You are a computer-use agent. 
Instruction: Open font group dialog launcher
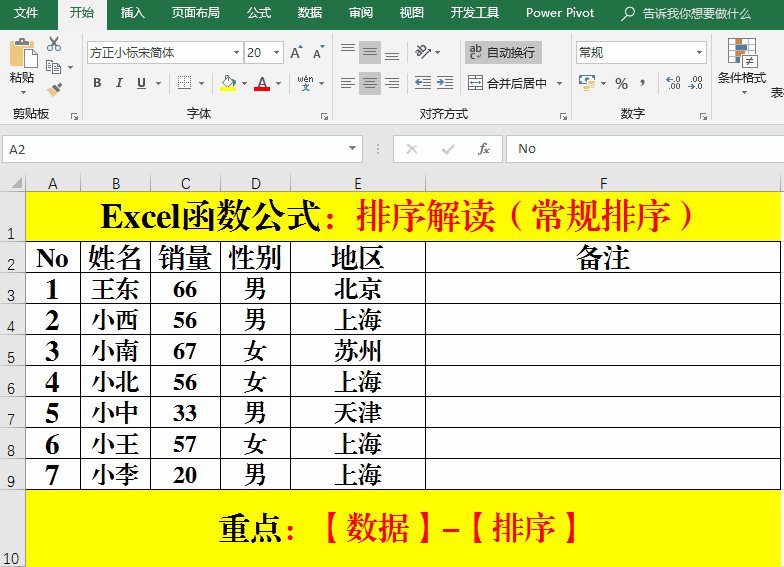(324, 116)
